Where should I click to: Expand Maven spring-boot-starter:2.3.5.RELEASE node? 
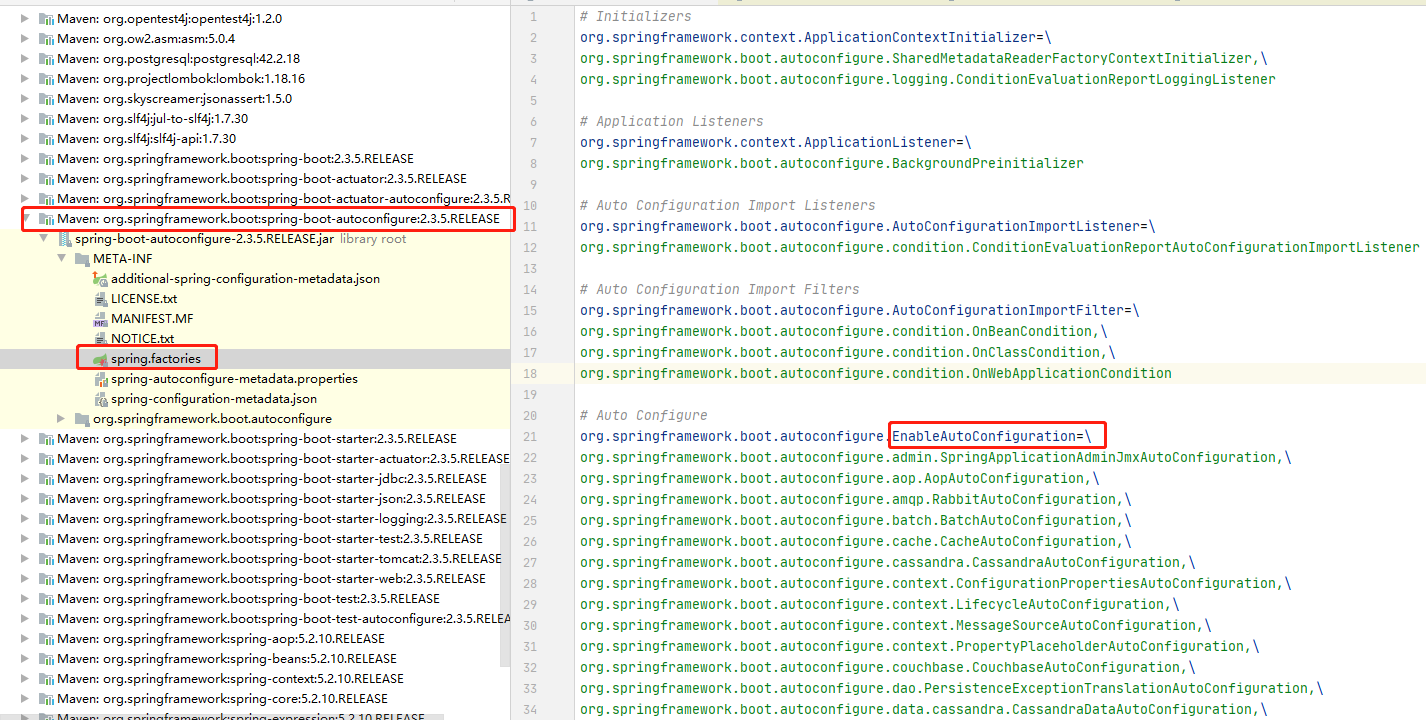[x=26, y=439]
